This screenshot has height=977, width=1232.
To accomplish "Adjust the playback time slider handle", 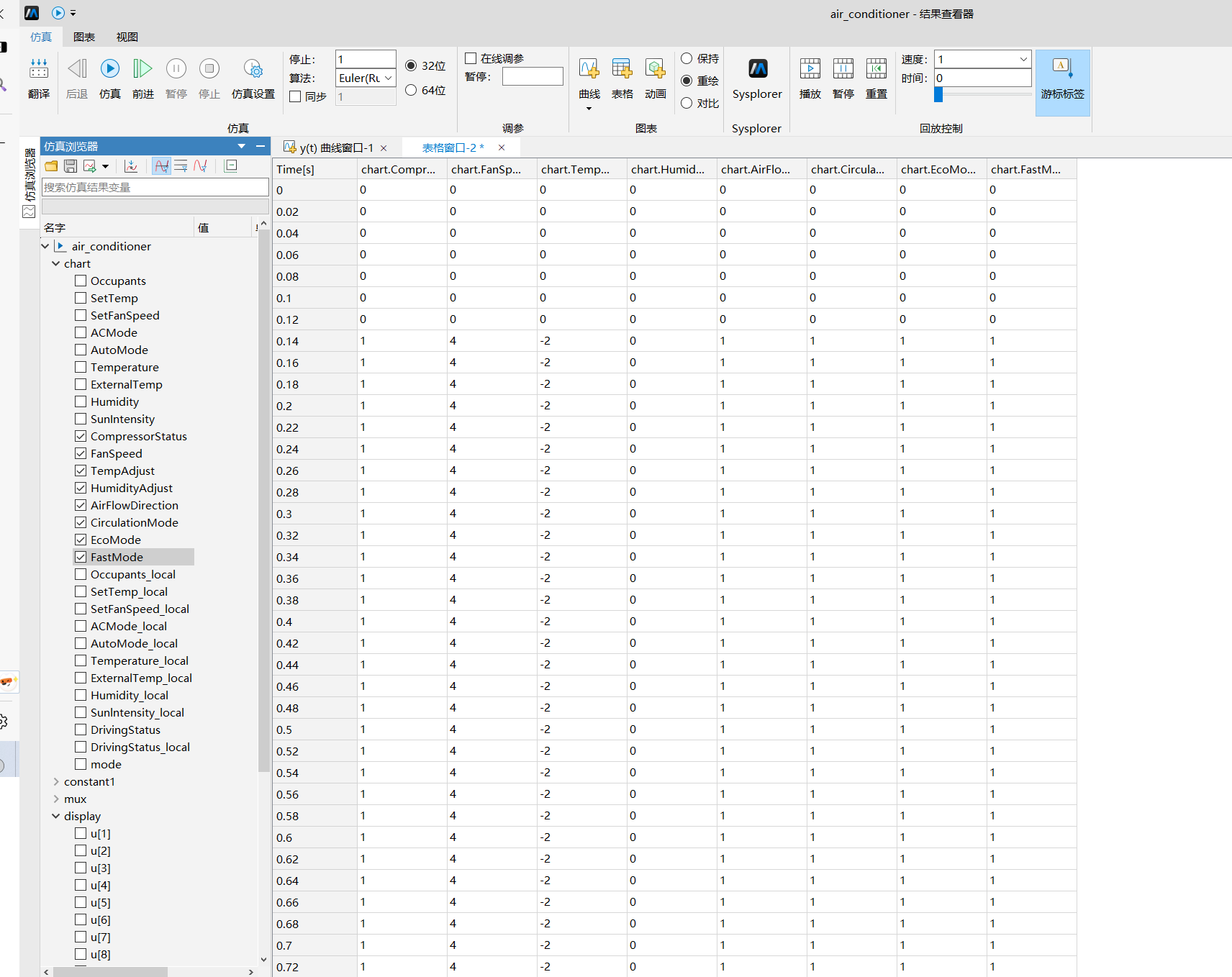I will click(938, 94).
